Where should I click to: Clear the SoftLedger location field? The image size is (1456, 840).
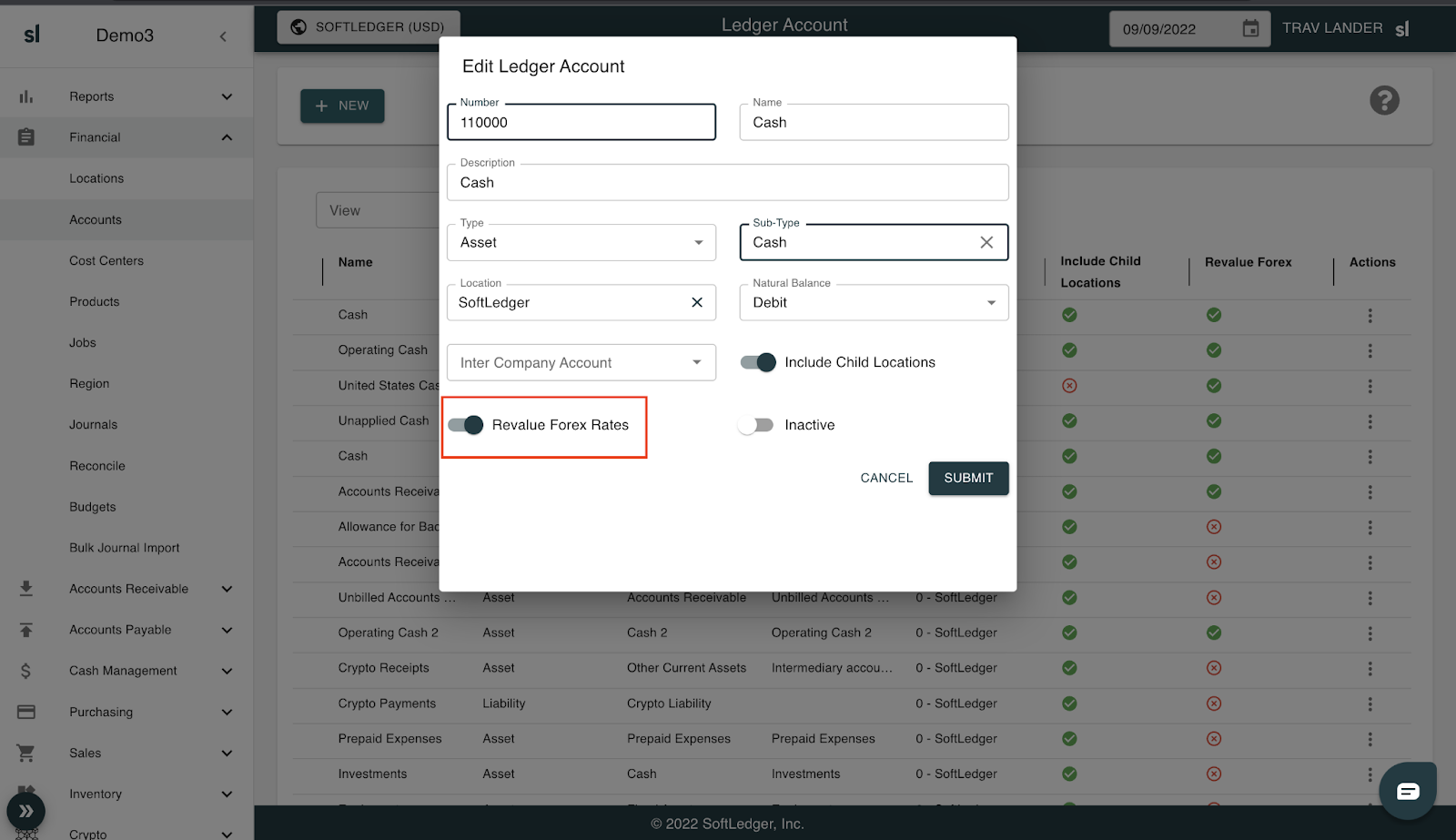tap(697, 302)
